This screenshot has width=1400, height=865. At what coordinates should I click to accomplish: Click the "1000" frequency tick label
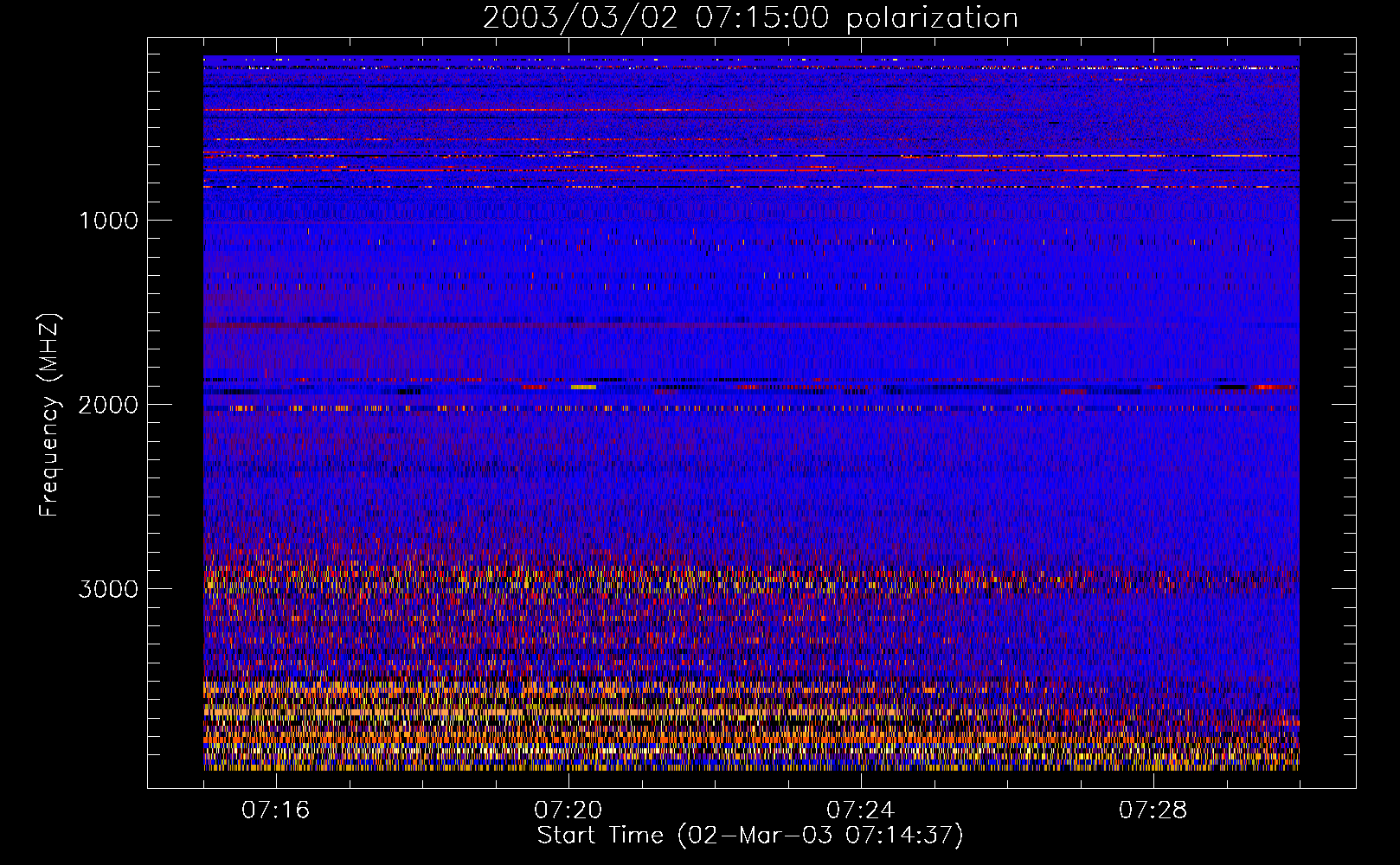[108, 221]
